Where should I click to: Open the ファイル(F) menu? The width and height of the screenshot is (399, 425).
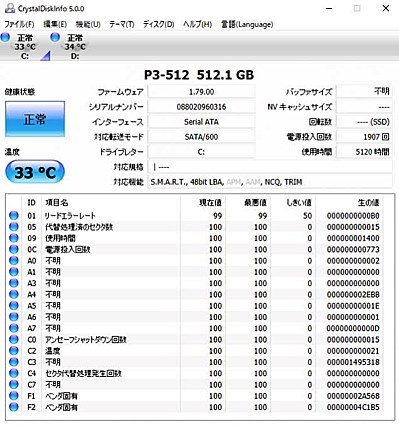[x=19, y=24]
